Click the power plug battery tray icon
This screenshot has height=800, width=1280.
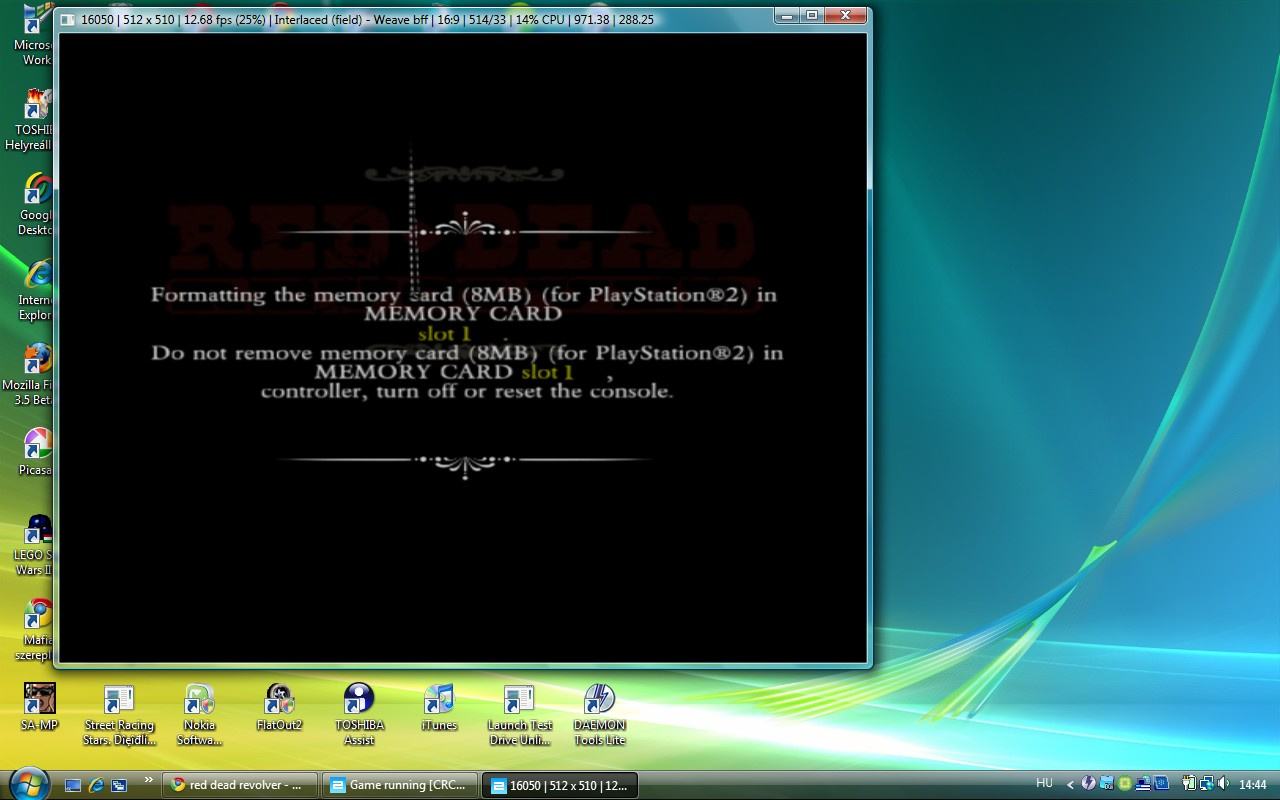pos(1189,783)
